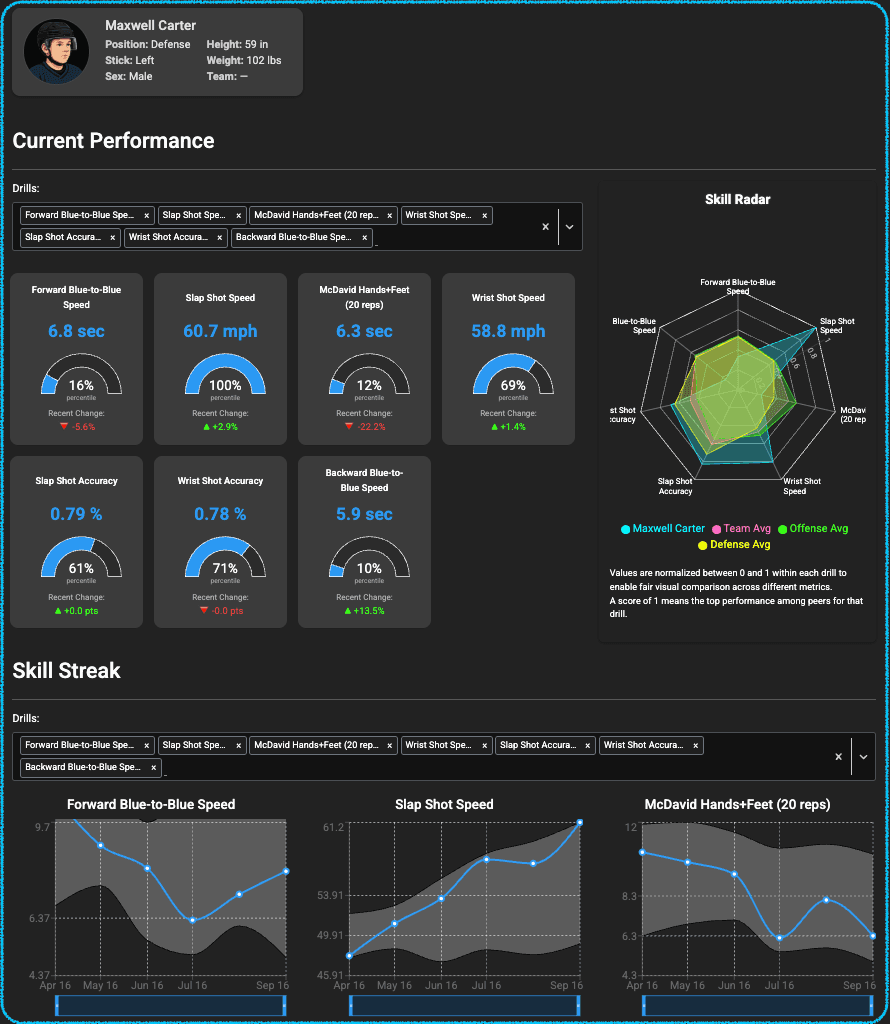Screen dimensions: 890x1024
Task: Remove the Slap Shot Speed chip from Current Performance
Action: point(237,215)
